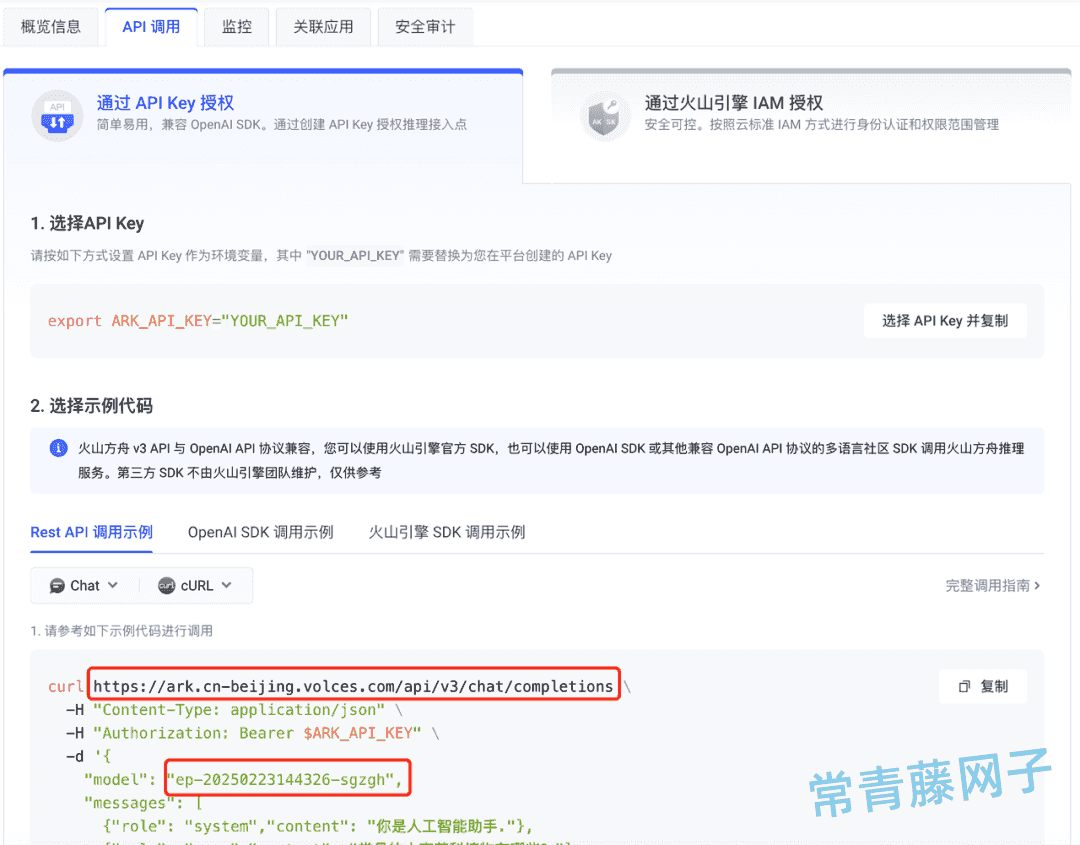The image size is (1080, 845).
Task: Go to the 安全审计 tab
Action: pyautogui.click(x=425, y=27)
